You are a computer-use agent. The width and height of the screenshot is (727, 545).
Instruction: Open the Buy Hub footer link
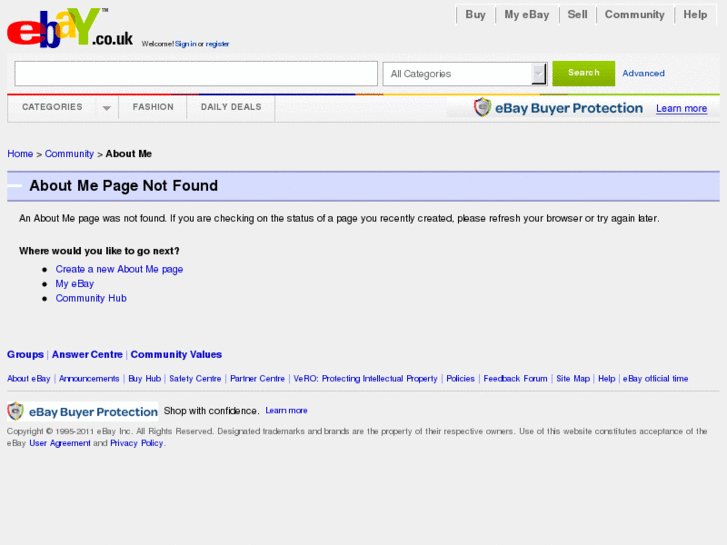[145, 378]
